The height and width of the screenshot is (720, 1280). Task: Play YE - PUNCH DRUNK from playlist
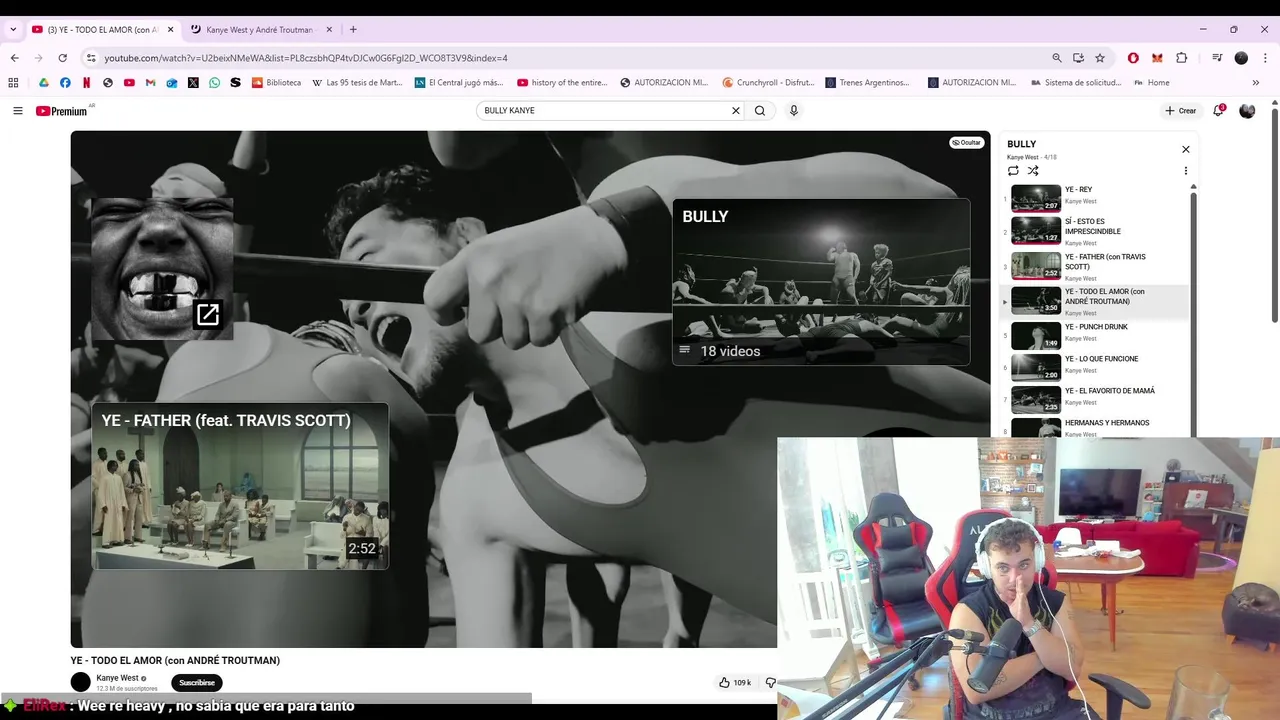point(1096,335)
